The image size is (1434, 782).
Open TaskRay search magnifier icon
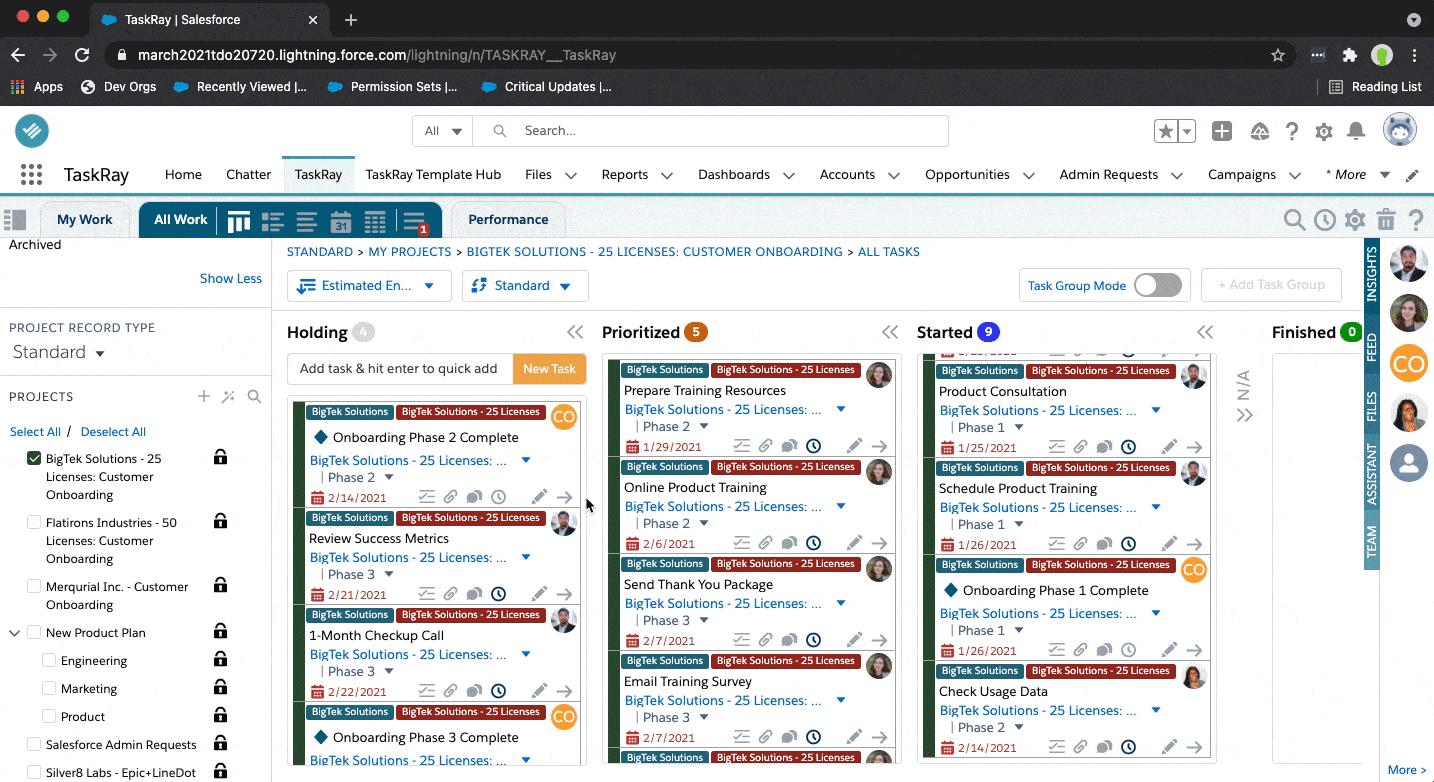1294,220
